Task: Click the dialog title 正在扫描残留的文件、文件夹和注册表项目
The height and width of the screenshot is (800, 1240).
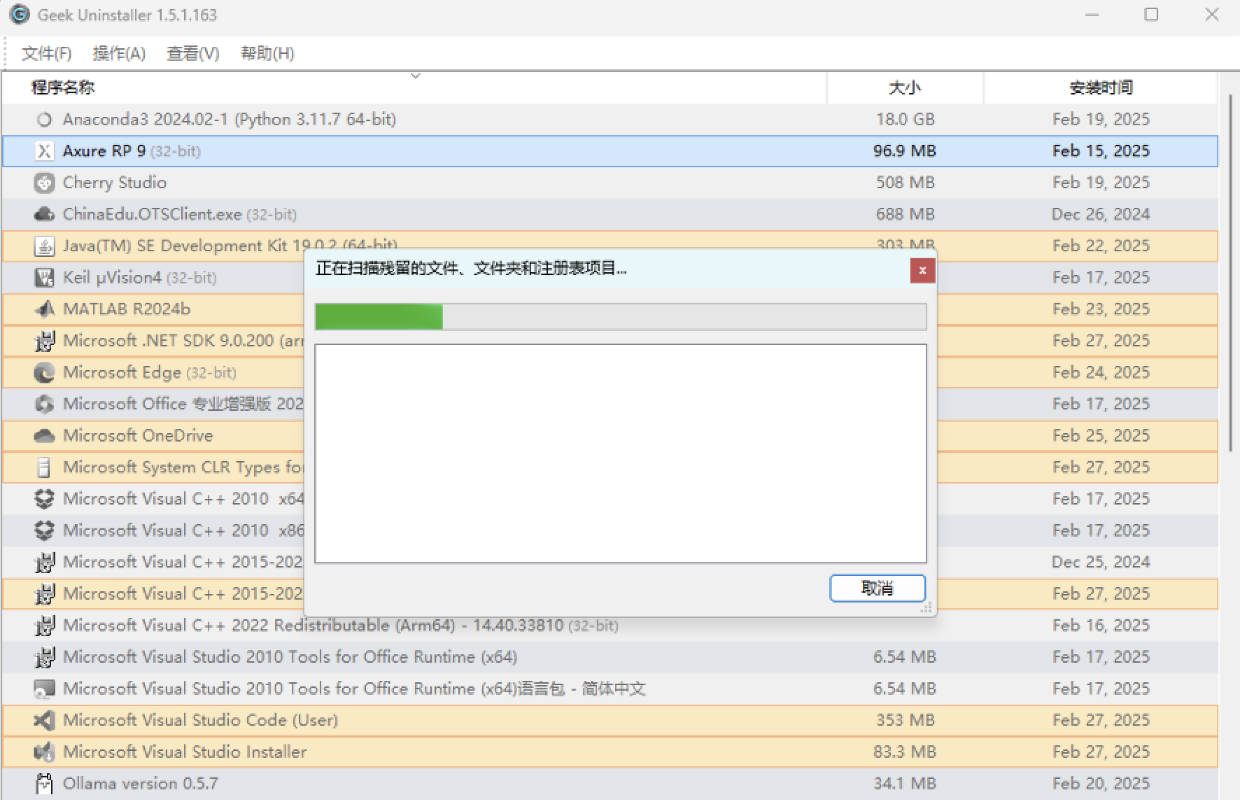Action: point(471,269)
